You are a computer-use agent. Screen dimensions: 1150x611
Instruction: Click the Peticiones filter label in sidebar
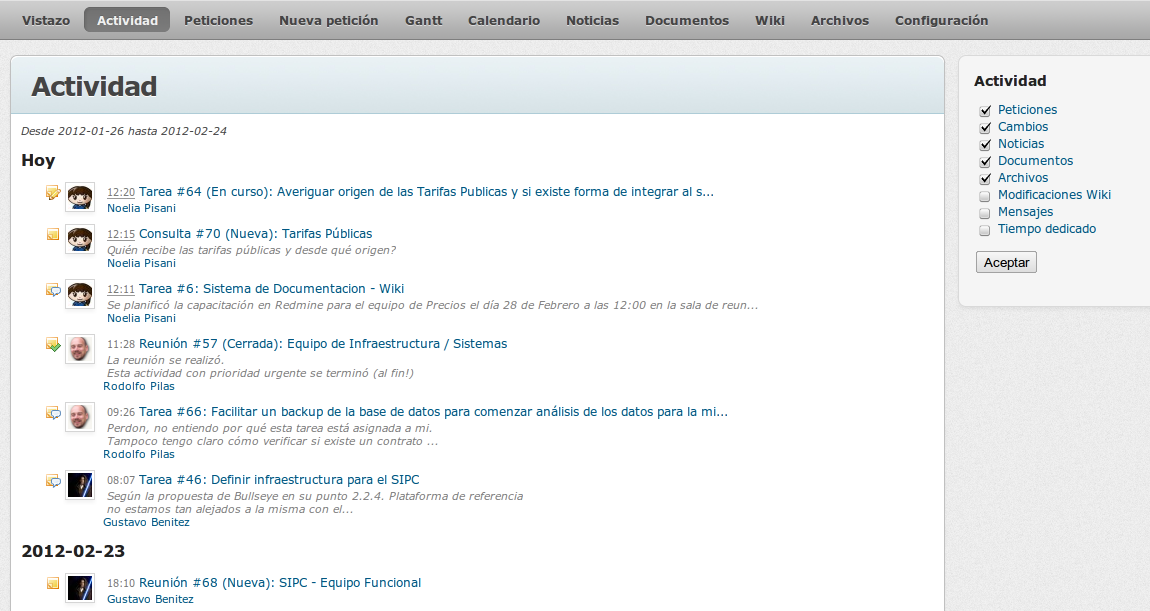click(1027, 110)
